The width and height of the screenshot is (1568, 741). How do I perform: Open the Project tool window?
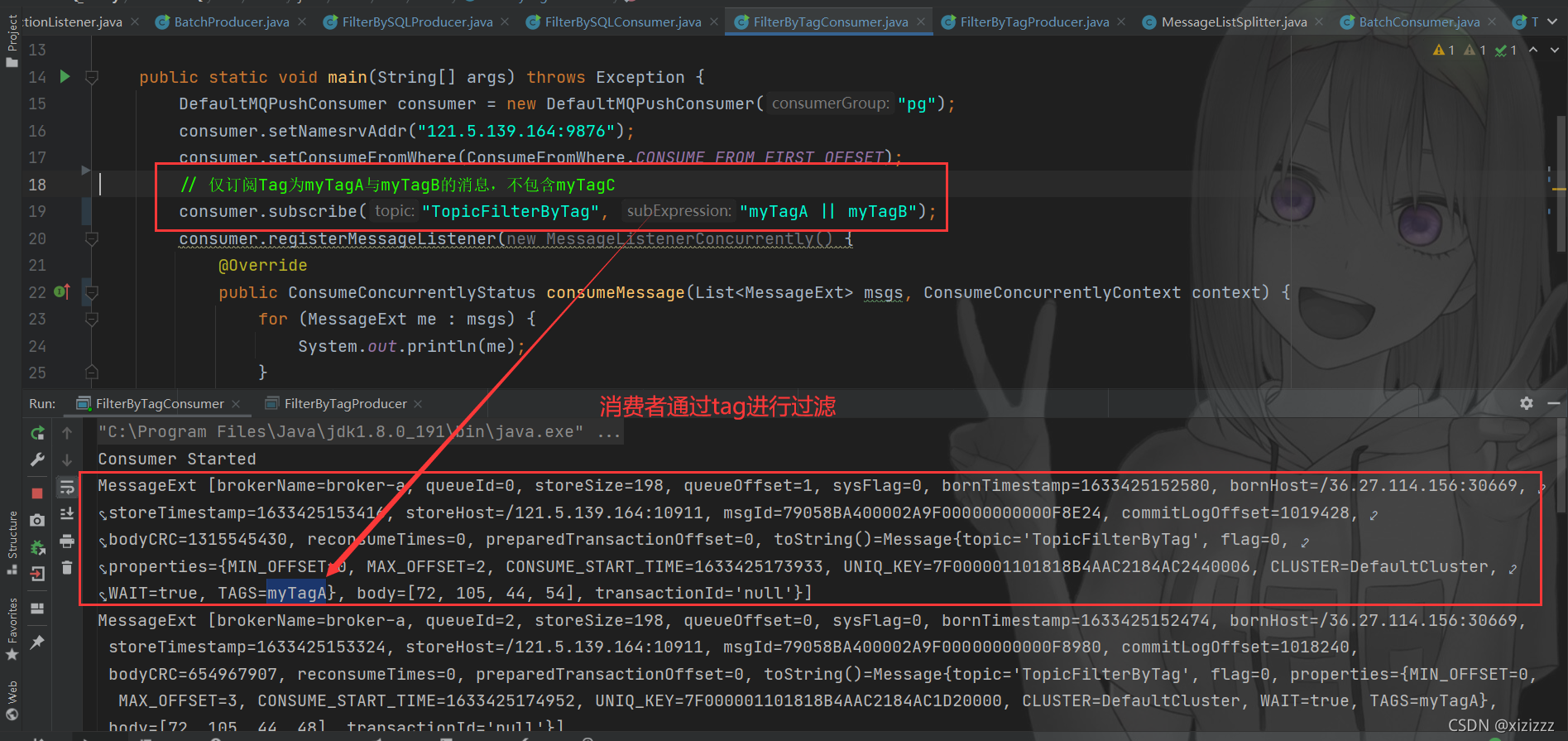[12, 40]
